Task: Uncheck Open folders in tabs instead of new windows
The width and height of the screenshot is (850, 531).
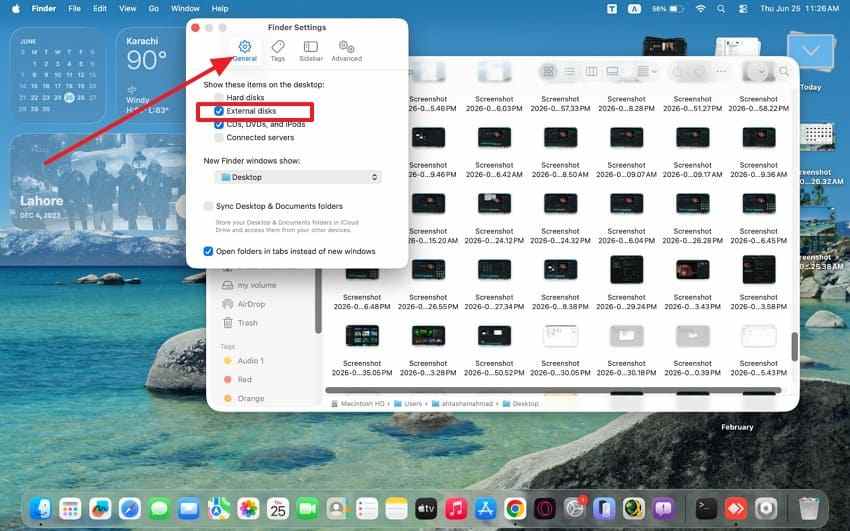Action: click(x=208, y=251)
